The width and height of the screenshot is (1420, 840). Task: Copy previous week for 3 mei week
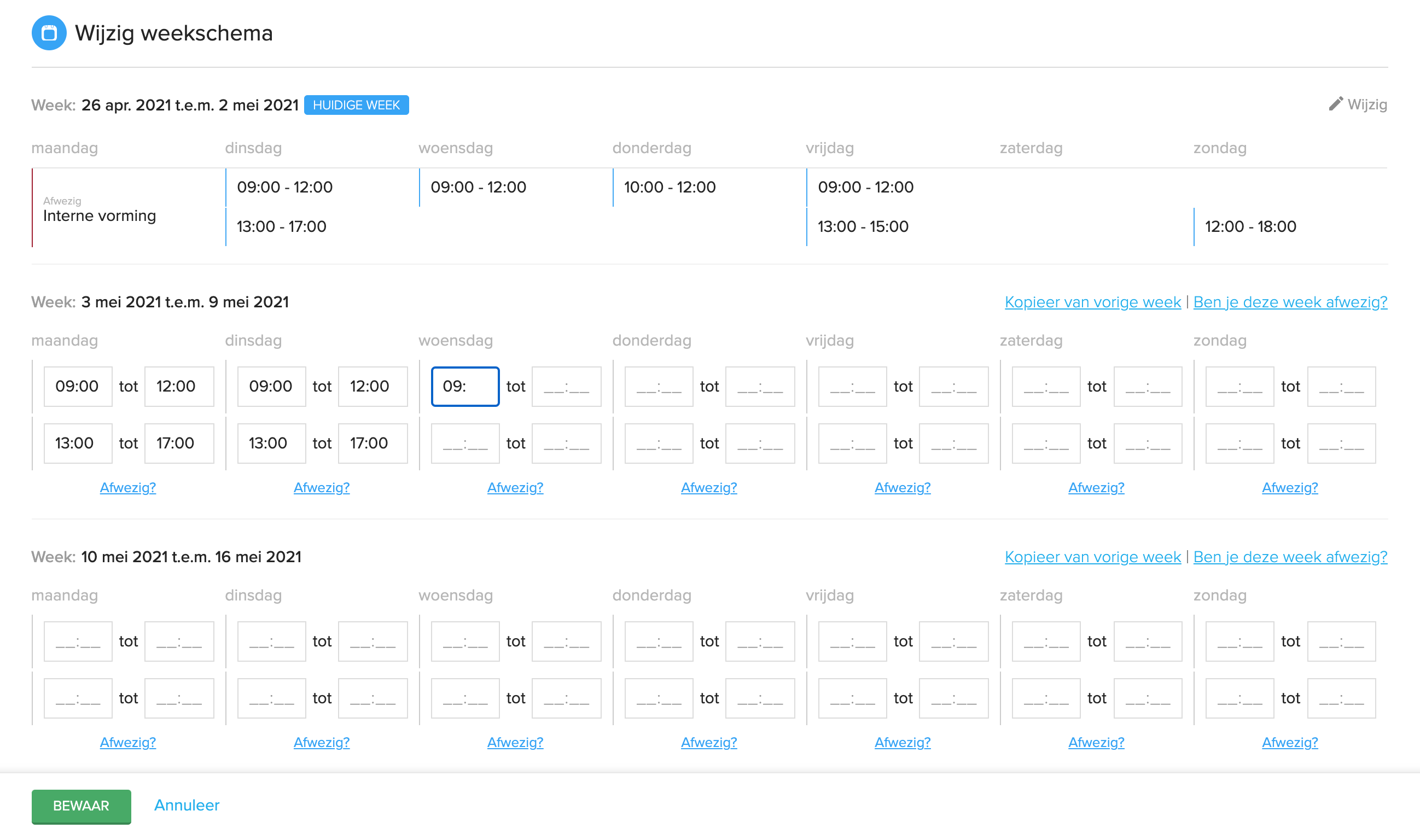(1092, 302)
